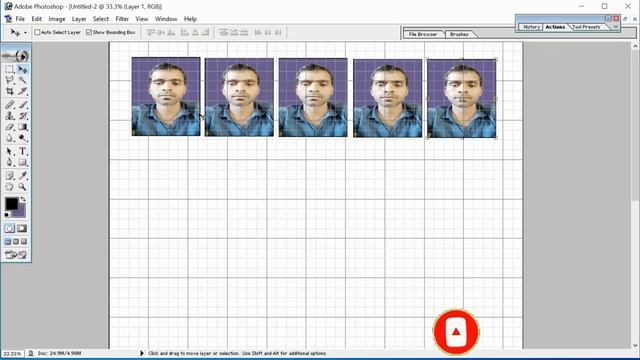Choose Full Screen Mode with menu bar
The height and width of the screenshot is (360, 640).
[16, 242]
